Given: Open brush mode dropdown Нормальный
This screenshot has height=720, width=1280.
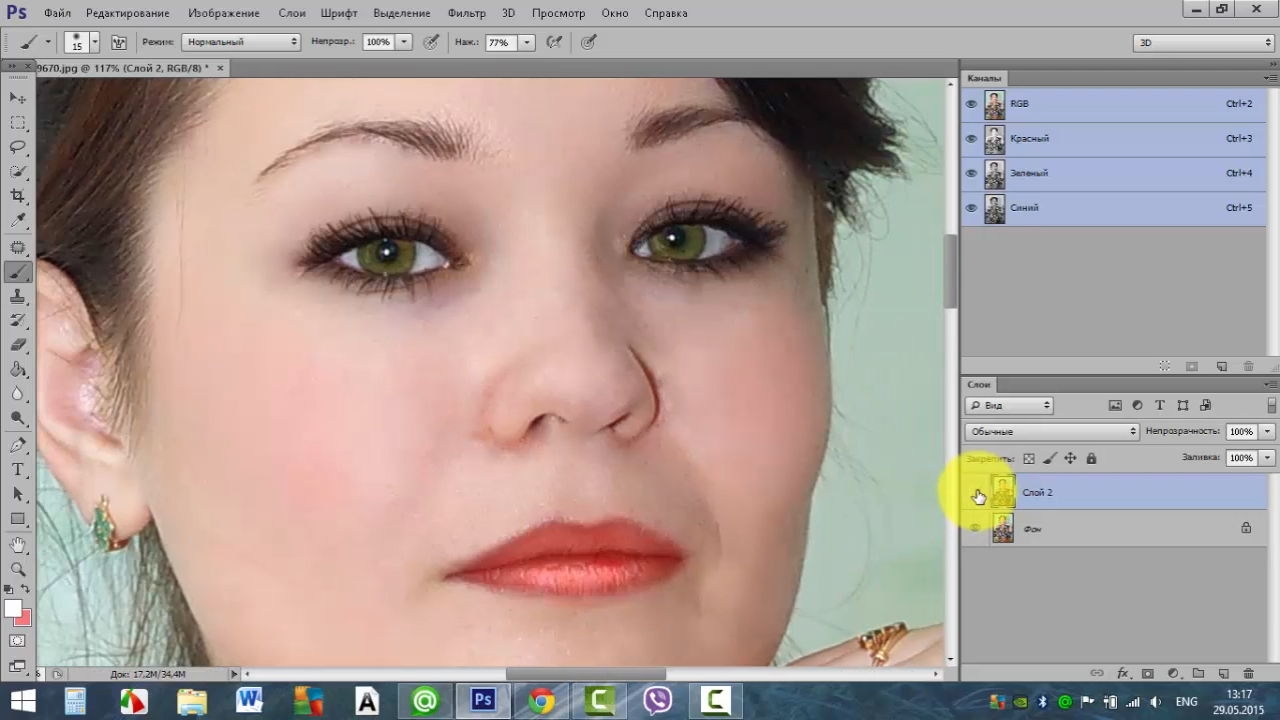Looking at the screenshot, I should click(240, 42).
